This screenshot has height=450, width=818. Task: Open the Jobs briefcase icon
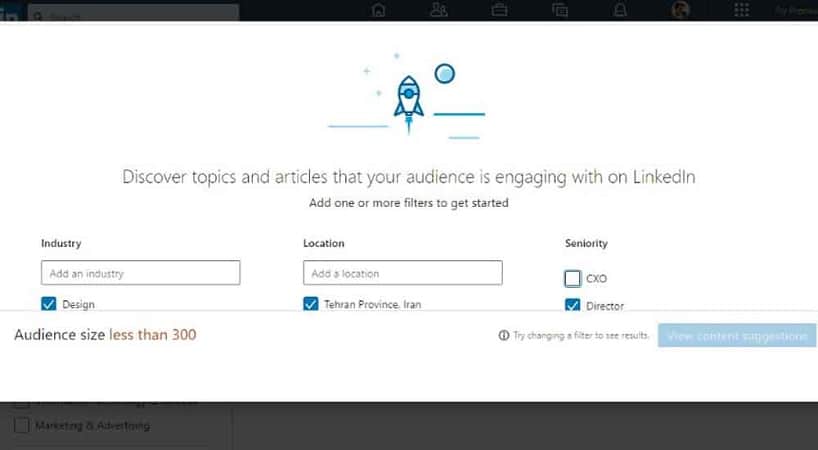pyautogui.click(x=499, y=10)
